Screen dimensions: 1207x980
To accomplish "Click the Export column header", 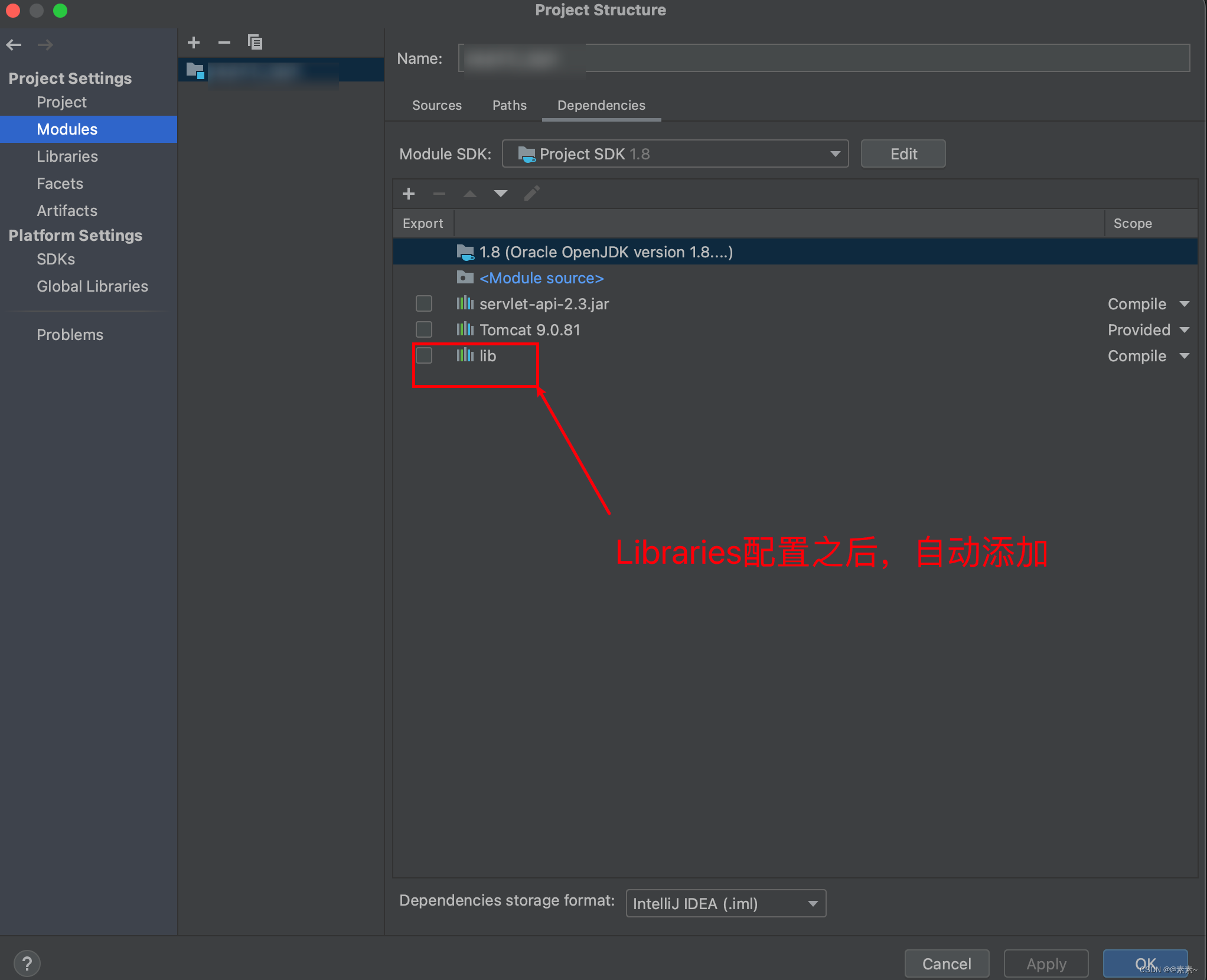I will 423,223.
